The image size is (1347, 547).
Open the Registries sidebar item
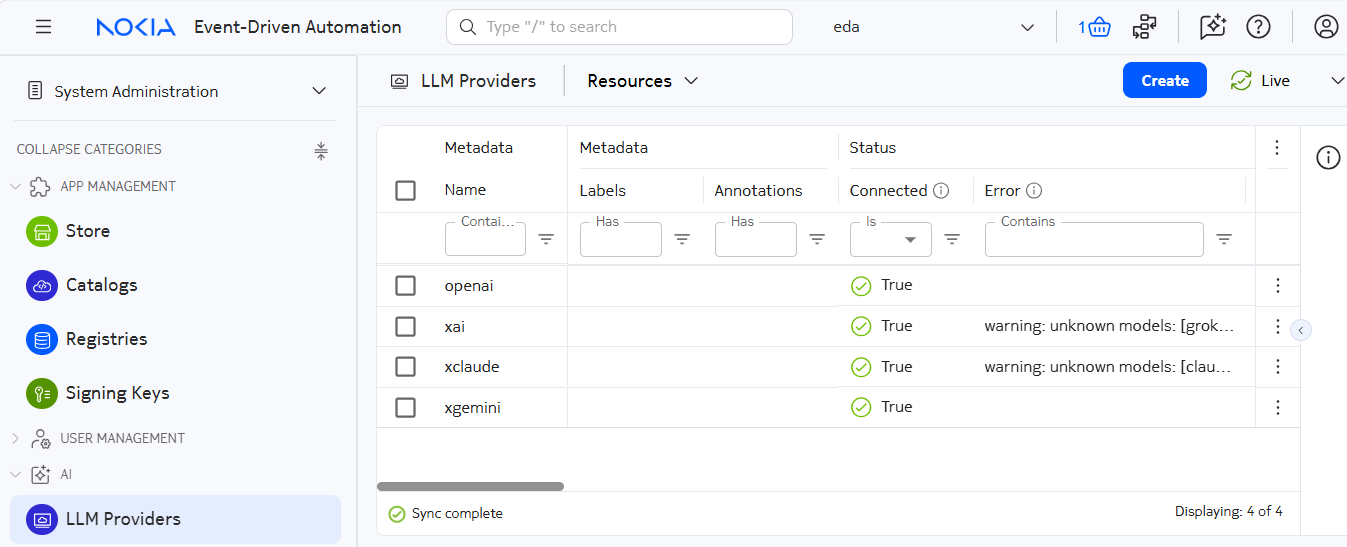point(175,339)
